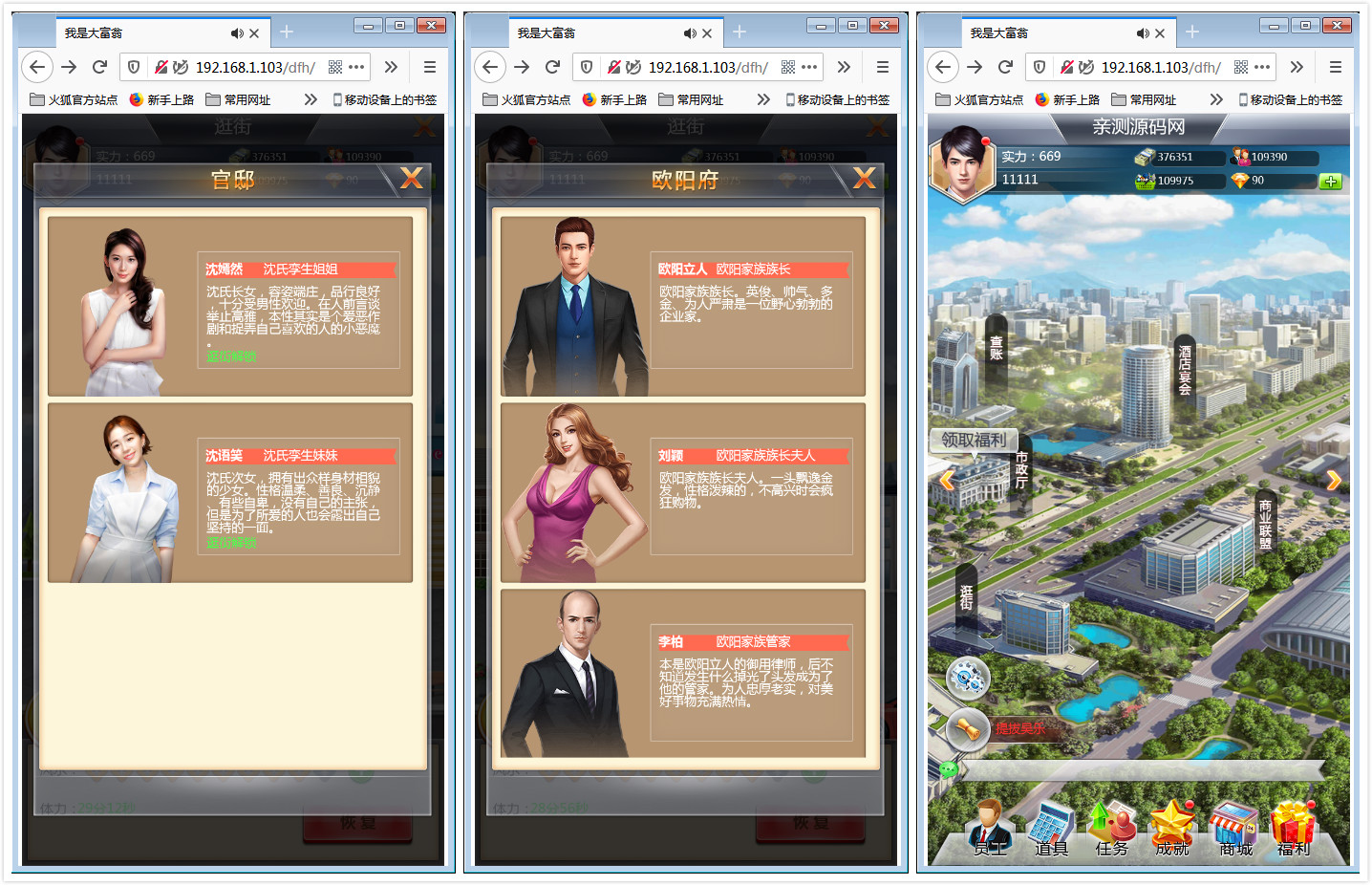The height and width of the screenshot is (885, 1372).
Task: Click the green plus button next to diamonds
Action: [x=1330, y=181]
